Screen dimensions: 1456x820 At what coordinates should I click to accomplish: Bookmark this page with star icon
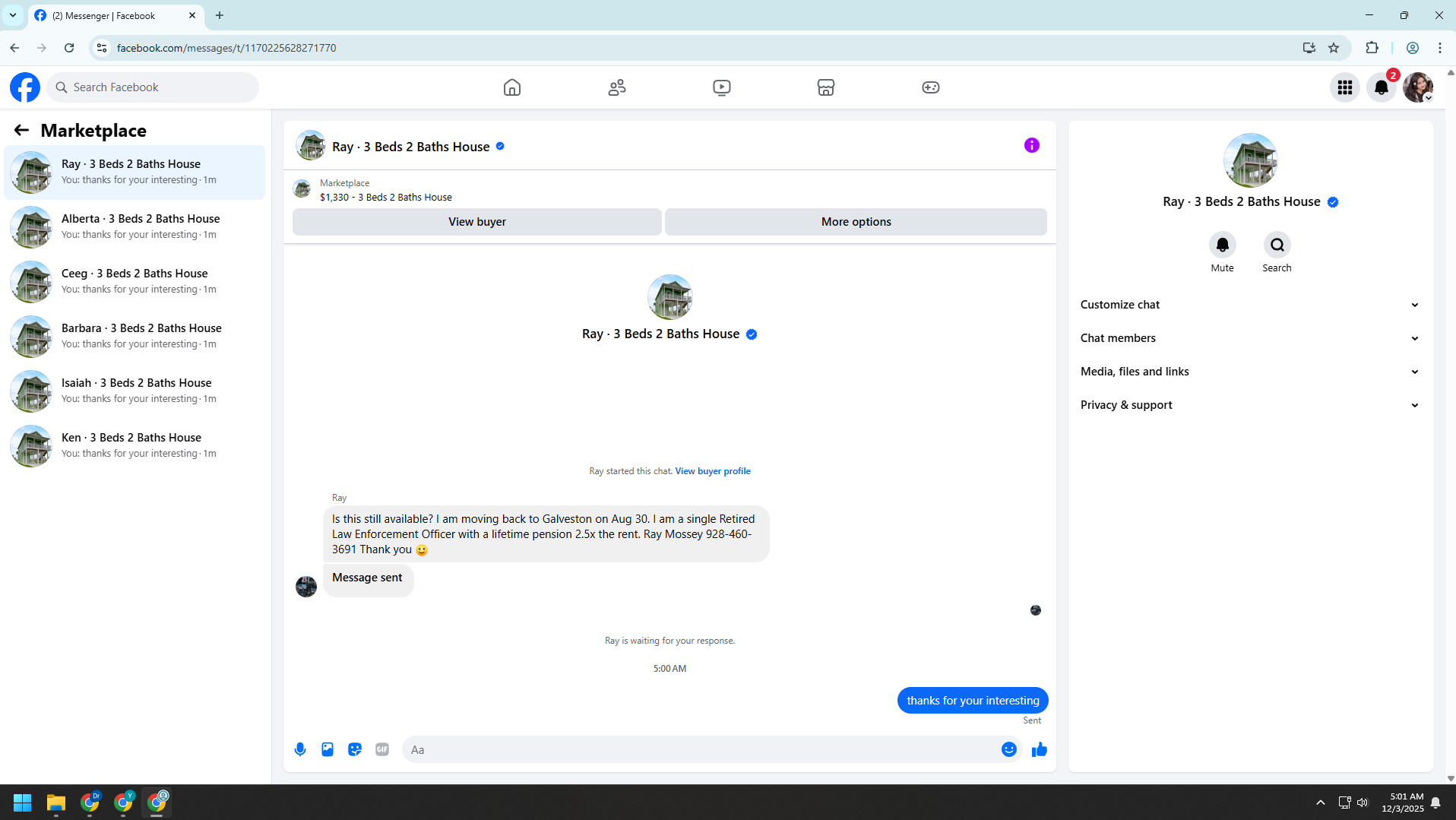pyautogui.click(x=1334, y=48)
